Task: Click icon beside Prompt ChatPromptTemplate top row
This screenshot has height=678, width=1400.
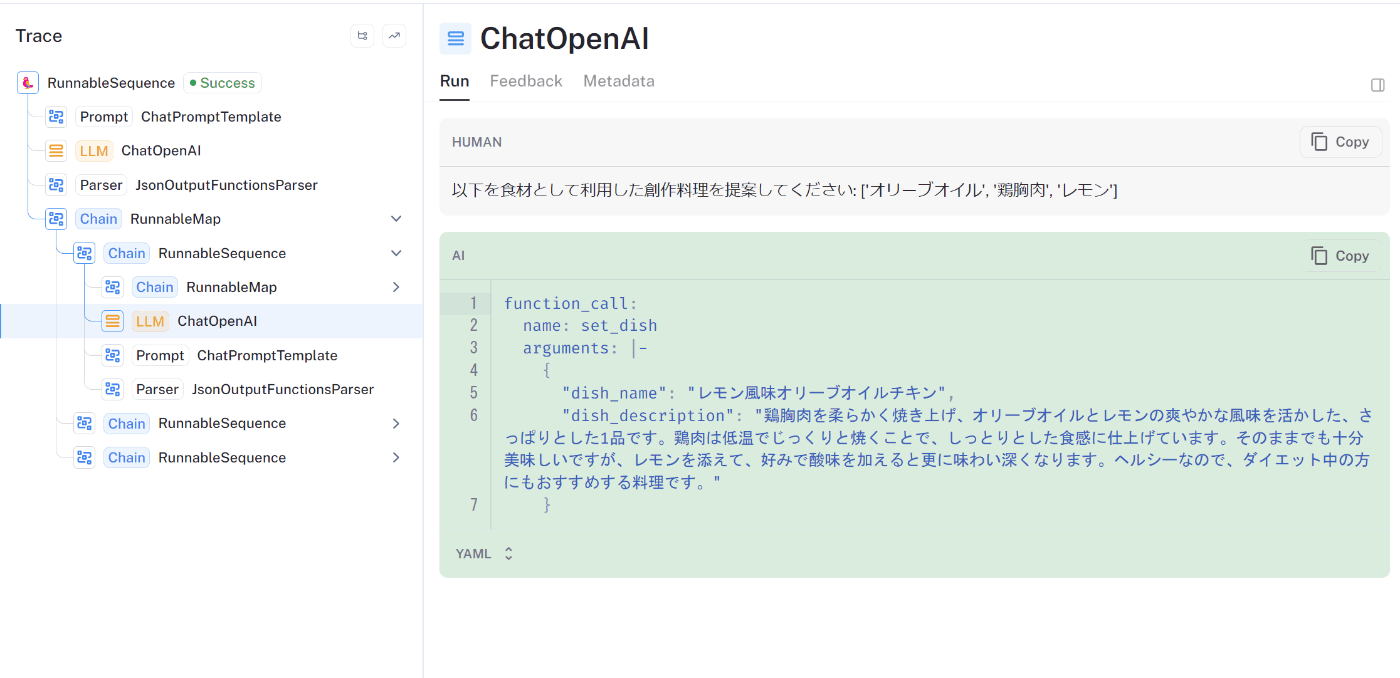Action: pyautogui.click(x=56, y=117)
